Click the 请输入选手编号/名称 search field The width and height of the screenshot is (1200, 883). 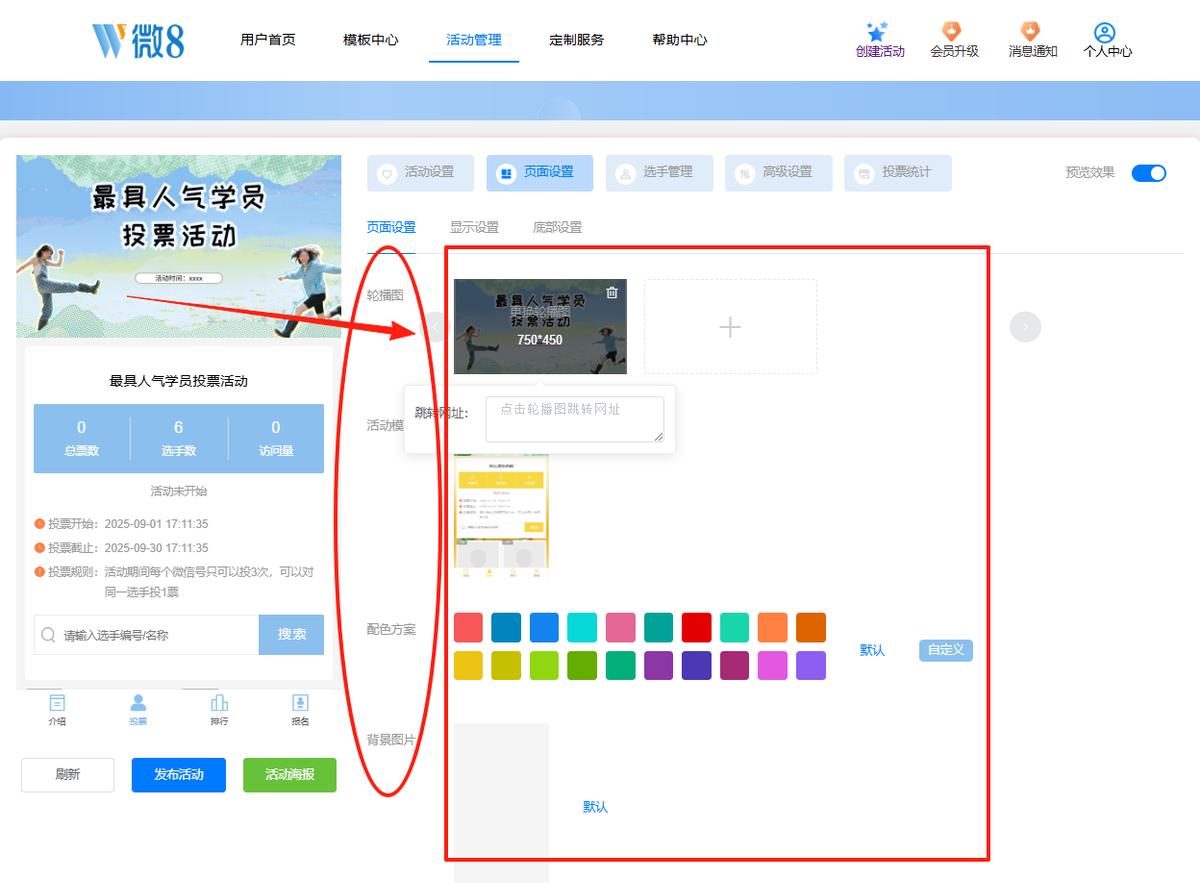(147, 635)
